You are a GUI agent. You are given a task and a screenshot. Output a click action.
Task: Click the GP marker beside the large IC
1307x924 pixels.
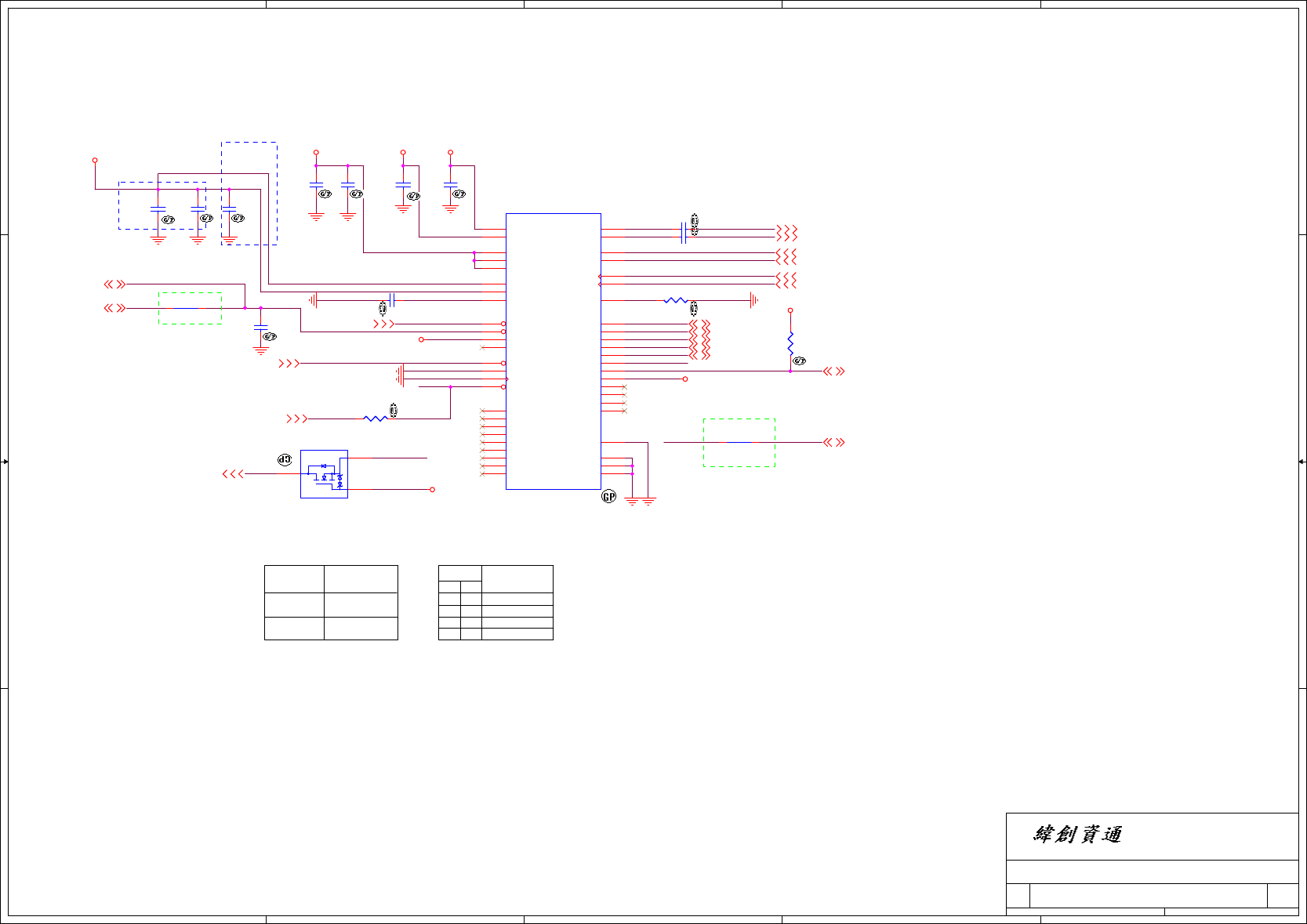click(x=609, y=496)
